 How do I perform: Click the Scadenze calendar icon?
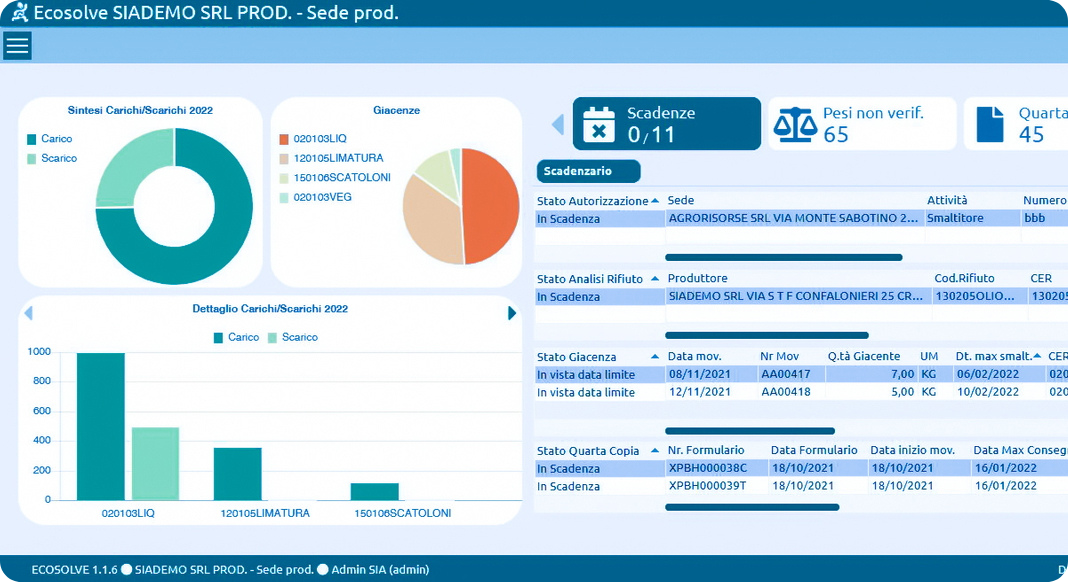[x=598, y=124]
